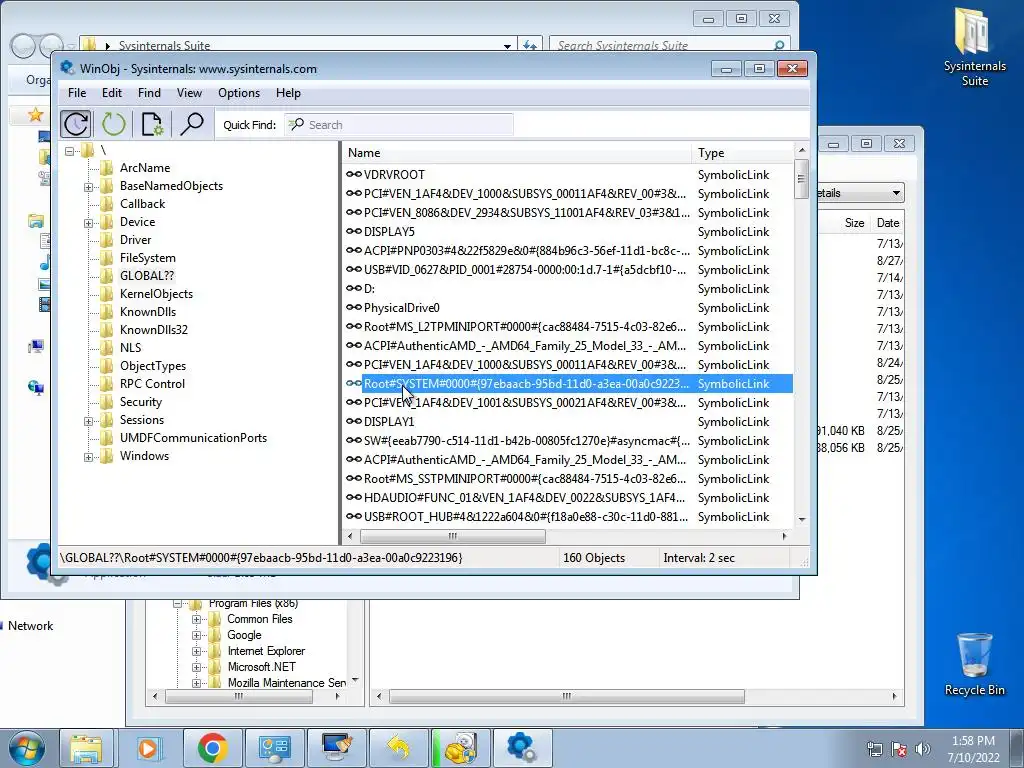The image size is (1024, 768).
Task: Click the object list horizontal scrollbar thumb
Action: click(x=453, y=536)
